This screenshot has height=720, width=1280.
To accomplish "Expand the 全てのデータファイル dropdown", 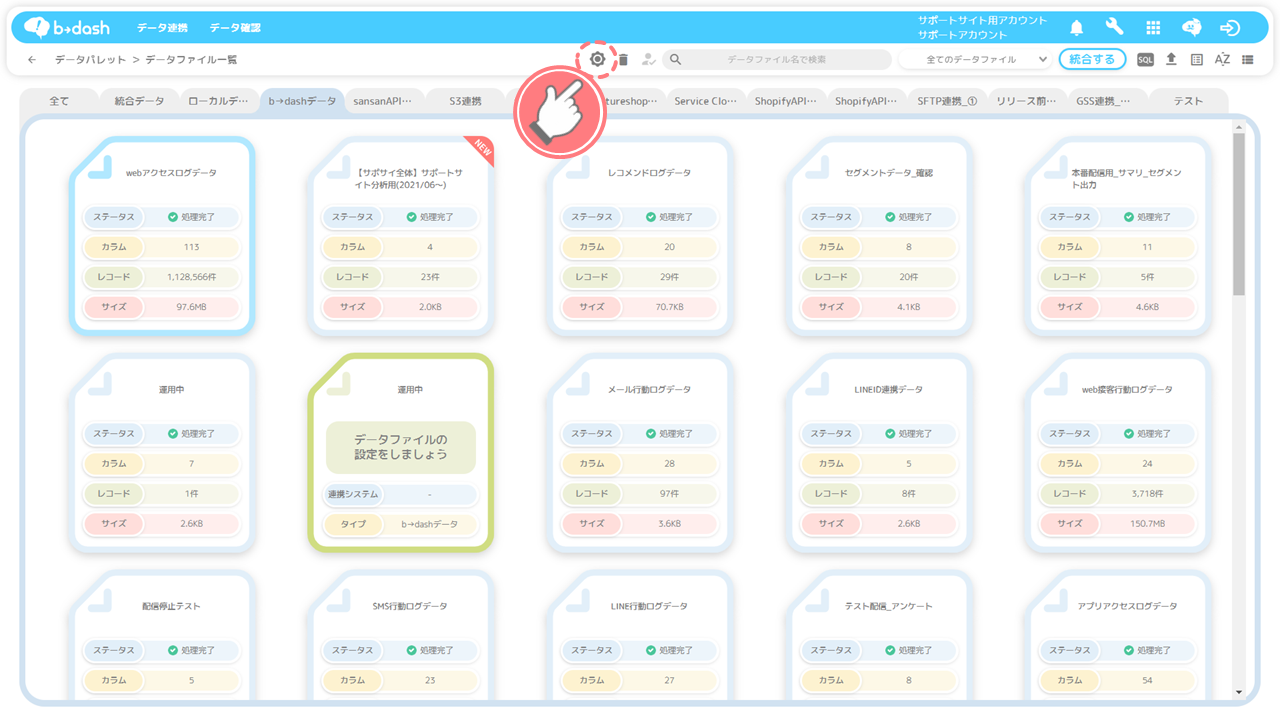I will pyautogui.click(x=975, y=60).
